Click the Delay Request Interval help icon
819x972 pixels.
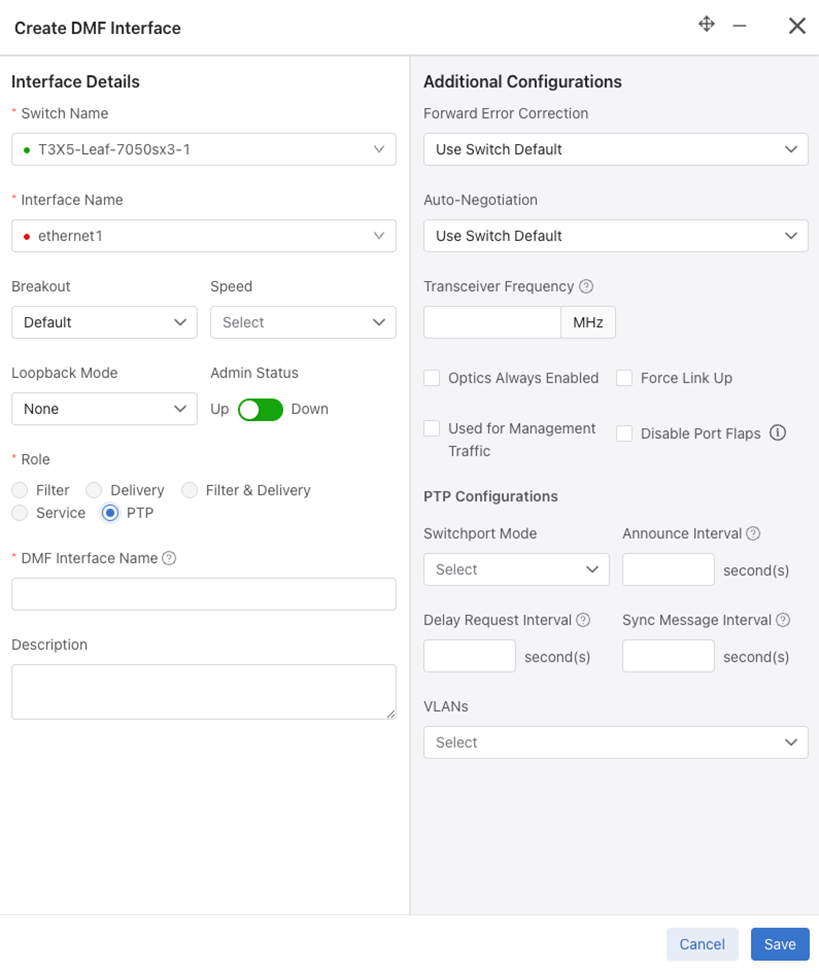582,620
